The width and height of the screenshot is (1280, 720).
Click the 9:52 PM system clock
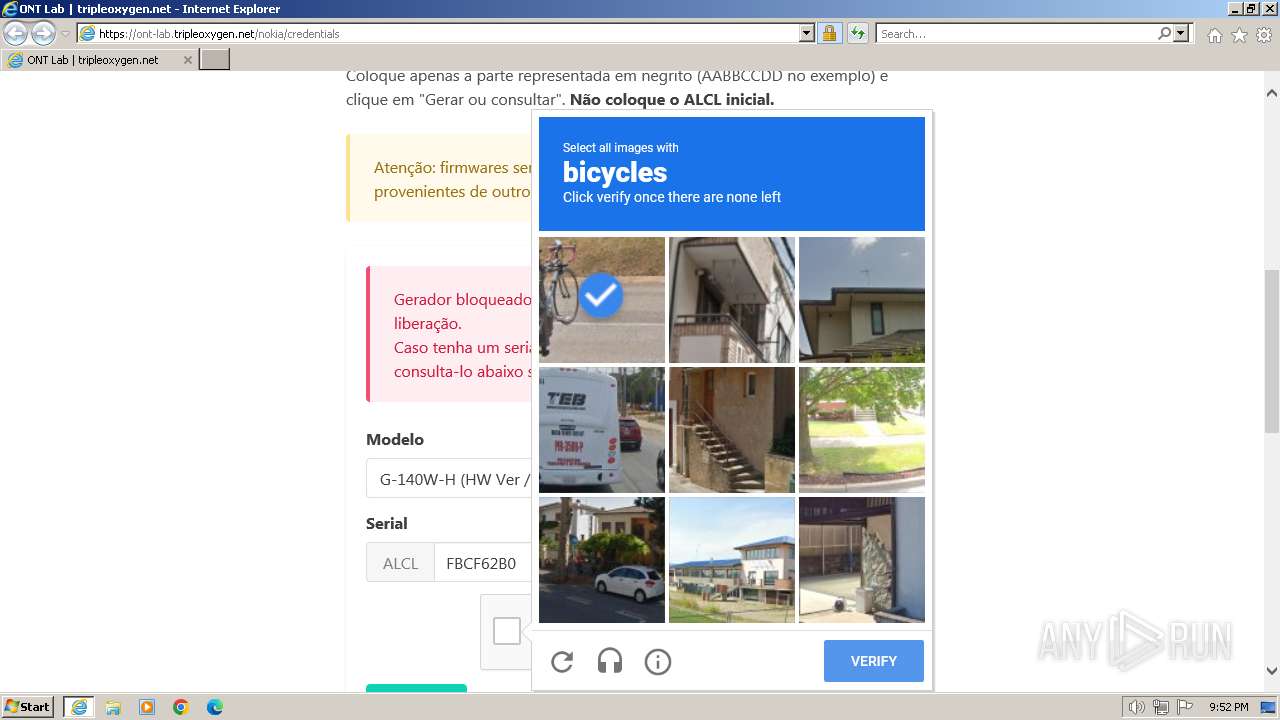1228,707
